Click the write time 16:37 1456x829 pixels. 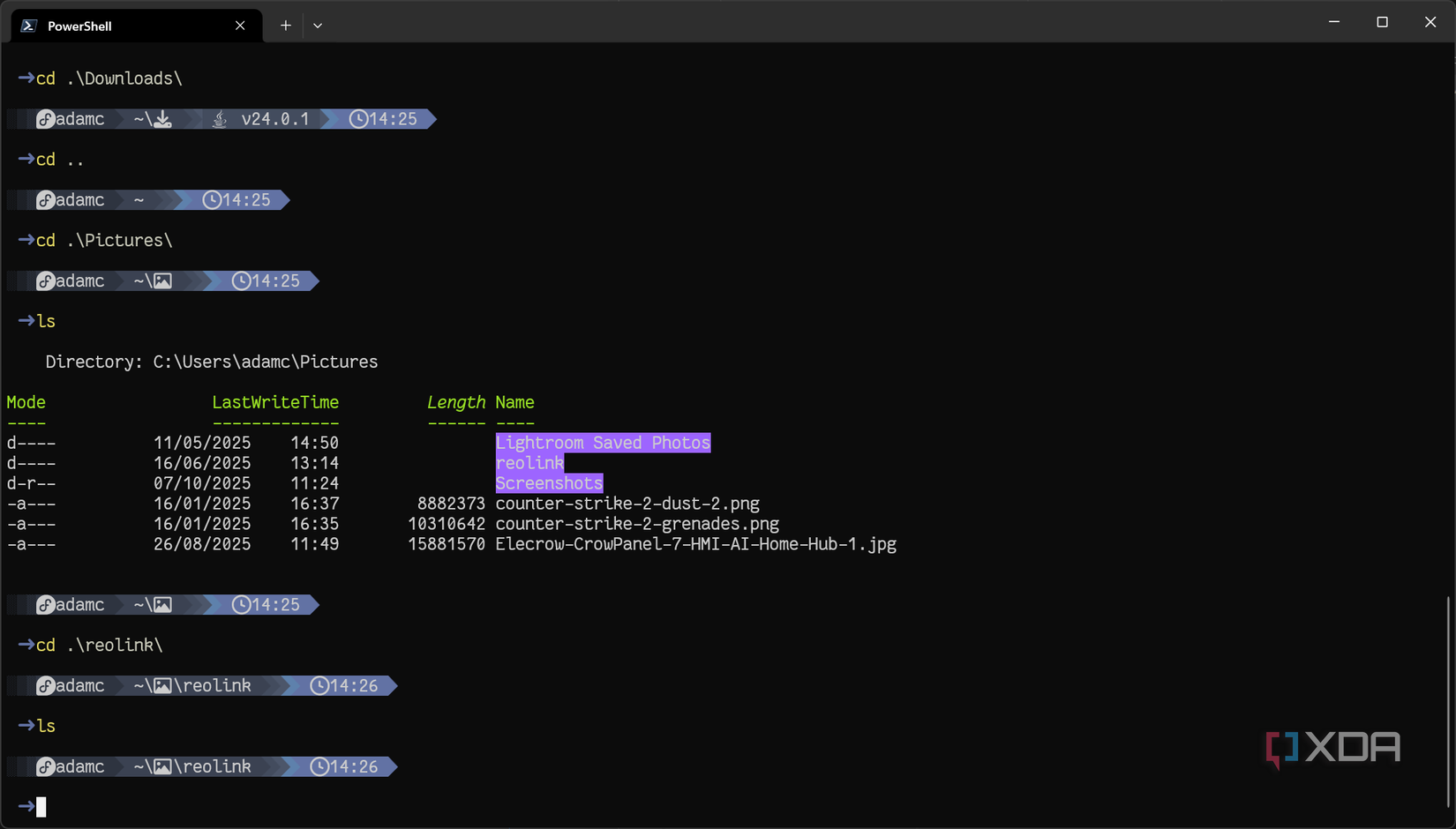pos(315,504)
